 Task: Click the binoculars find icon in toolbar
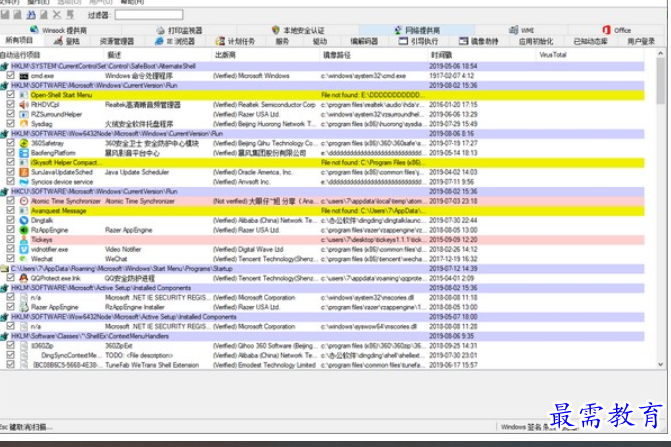coord(31,15)
